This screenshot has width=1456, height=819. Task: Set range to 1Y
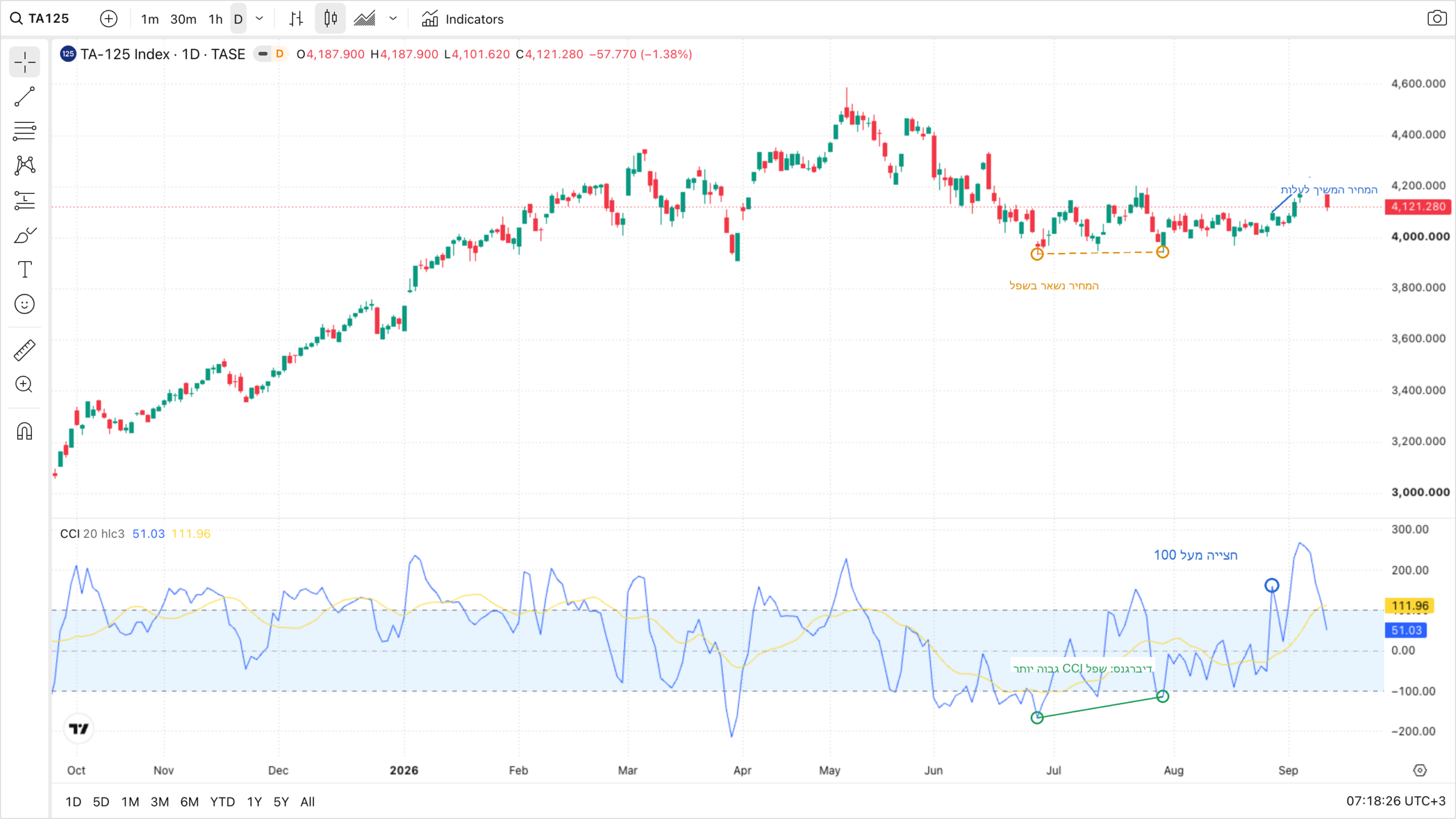pyautogui.click(x=254, y=801)
